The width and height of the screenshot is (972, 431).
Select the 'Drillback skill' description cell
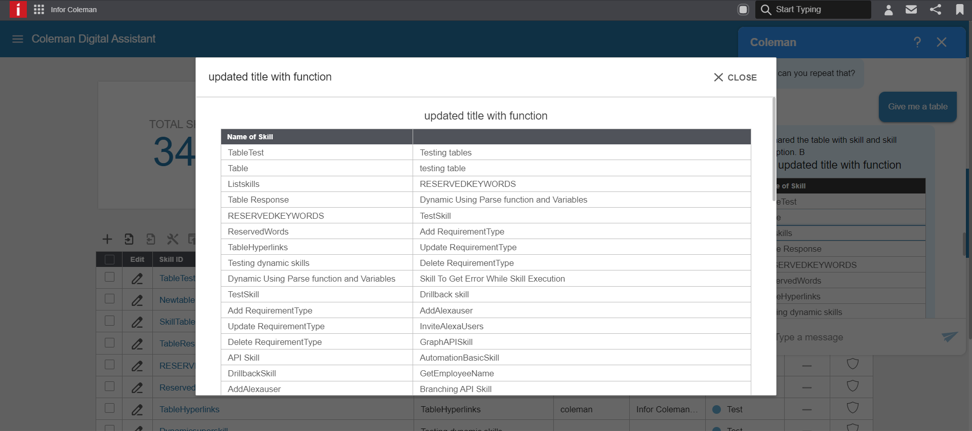pyautogui.click(x=581, y=295)
